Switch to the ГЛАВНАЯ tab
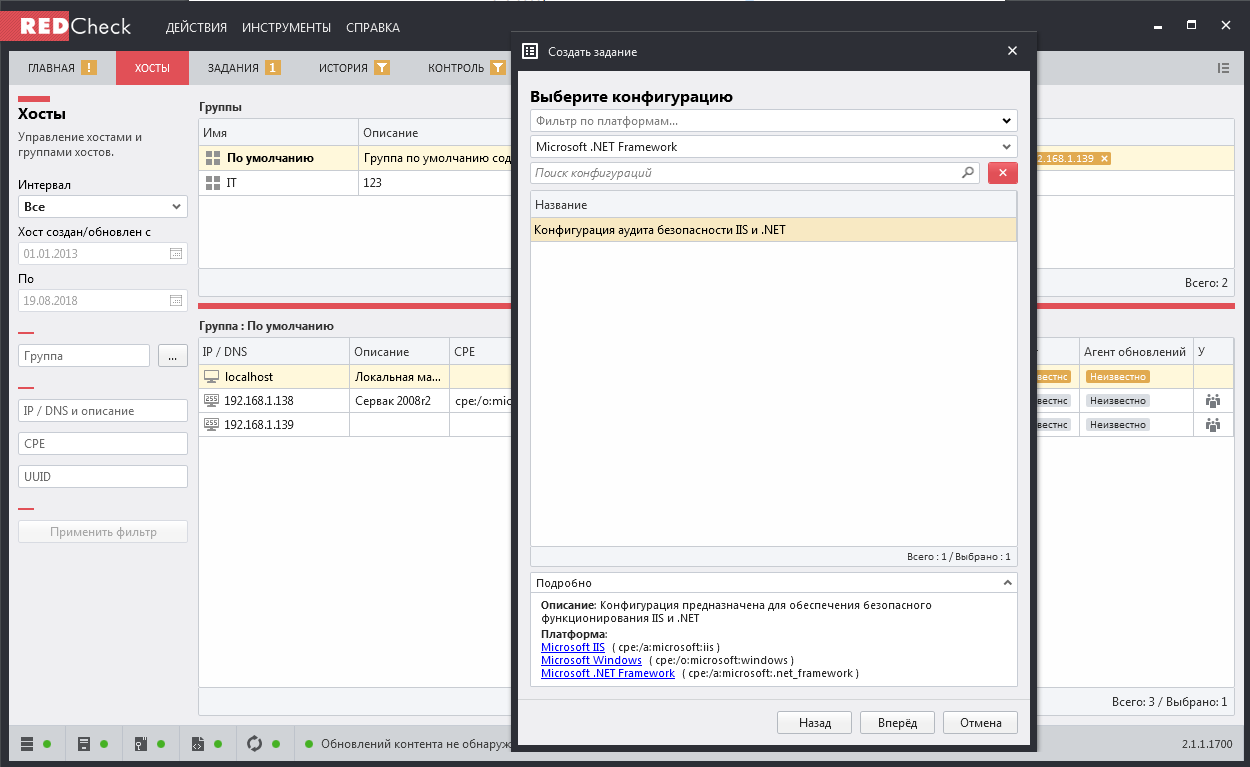 click(63, 68)
